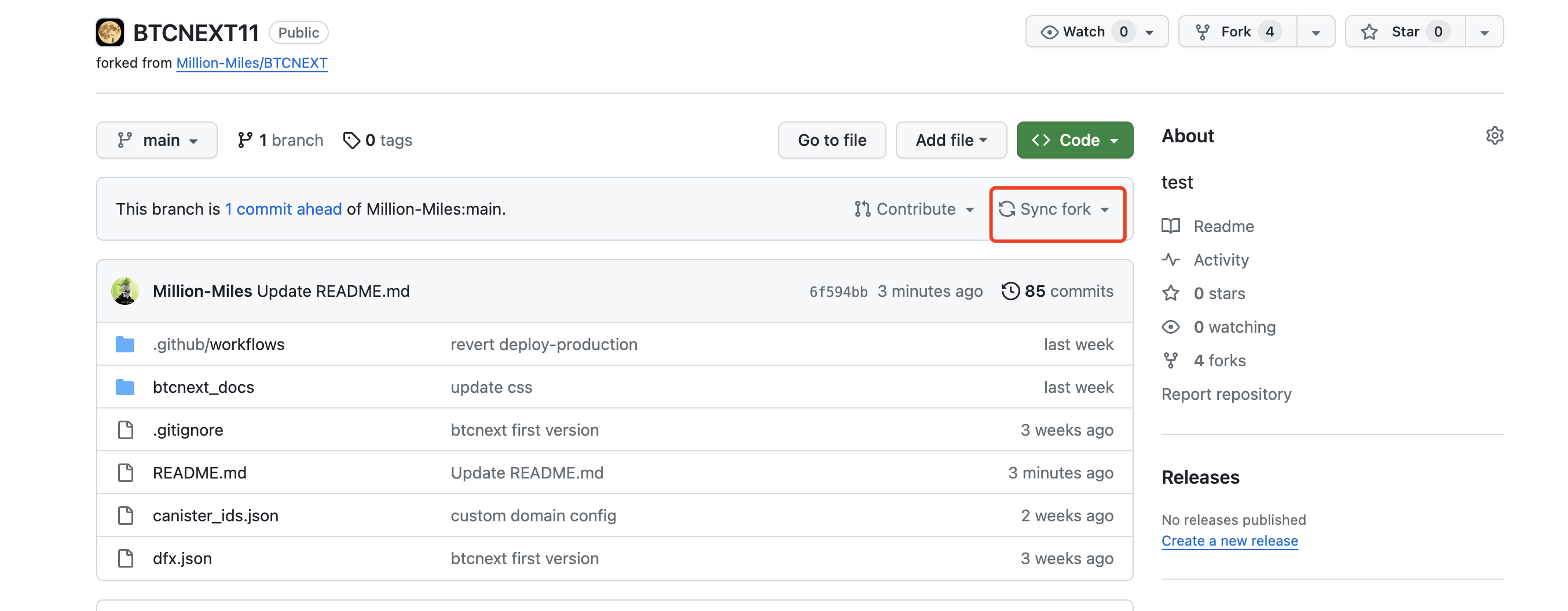This screenshot has width=1568, height=611.
Task: Click the dfx.json file icon
Action: pos(126,558)
